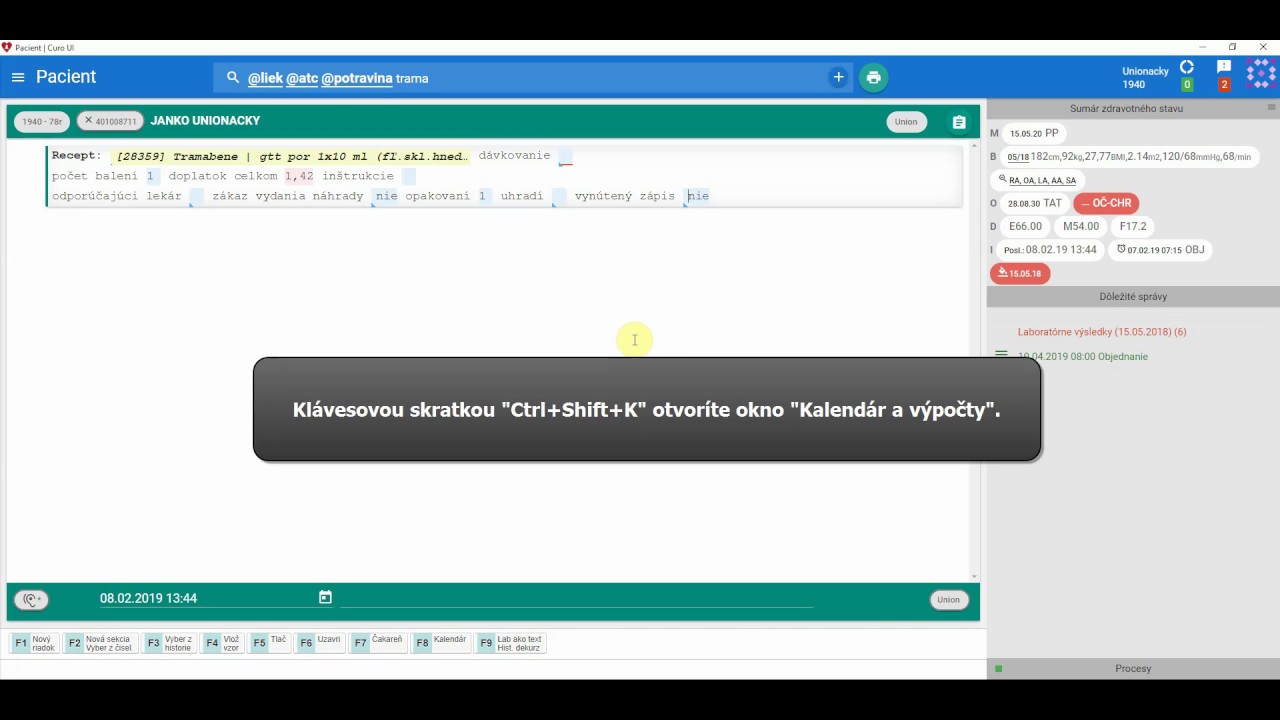Click the circular sync status icon
The height and width of the screenshot is (720, 1280).
pos(1187,67)
